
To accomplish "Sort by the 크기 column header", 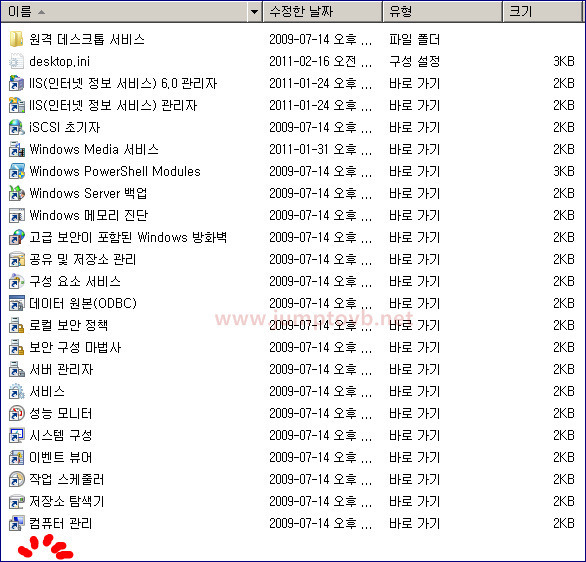I will click(x=543, y=12).
